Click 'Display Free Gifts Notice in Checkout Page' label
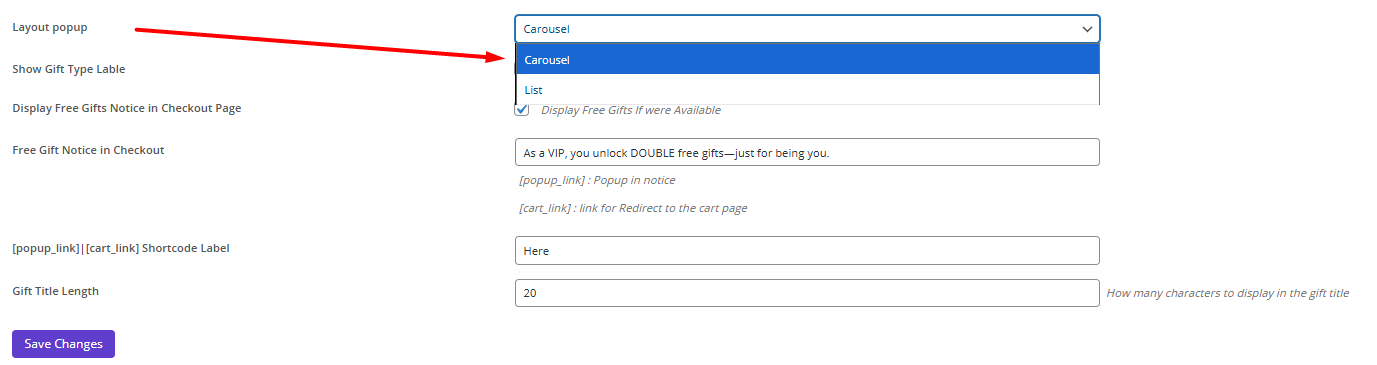The width and height of the screenshot is (1377, 365). [127, 108]
